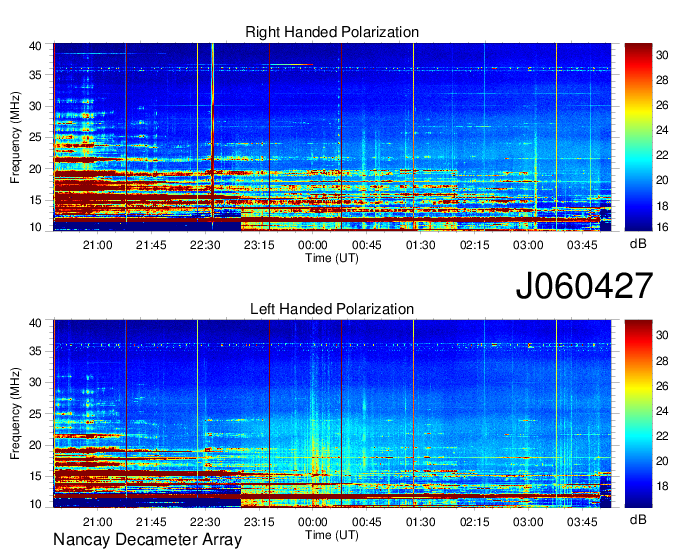Click the bottom plot's 'Time (UT)' axis label
Image resolution: width=680 pixels, height=552 pixels.
[332, 535]
